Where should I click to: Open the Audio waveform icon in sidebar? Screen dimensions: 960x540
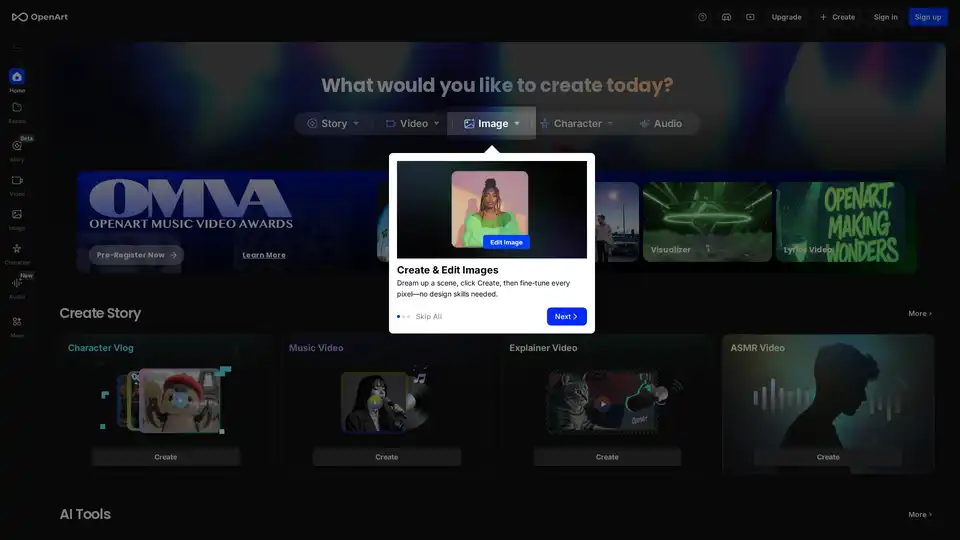click(17, 284)
